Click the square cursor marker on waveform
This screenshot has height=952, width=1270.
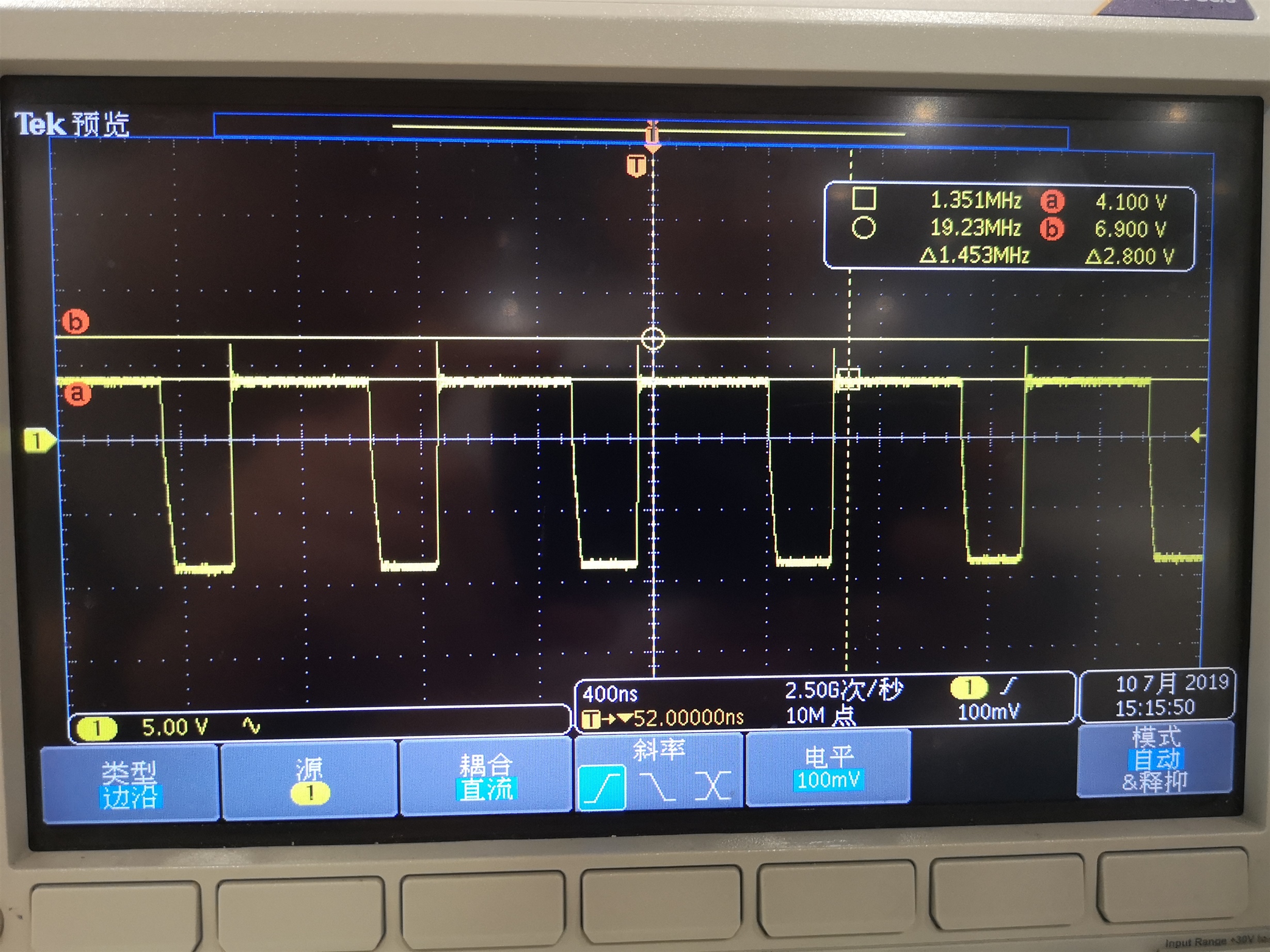[x=849, y=379]
